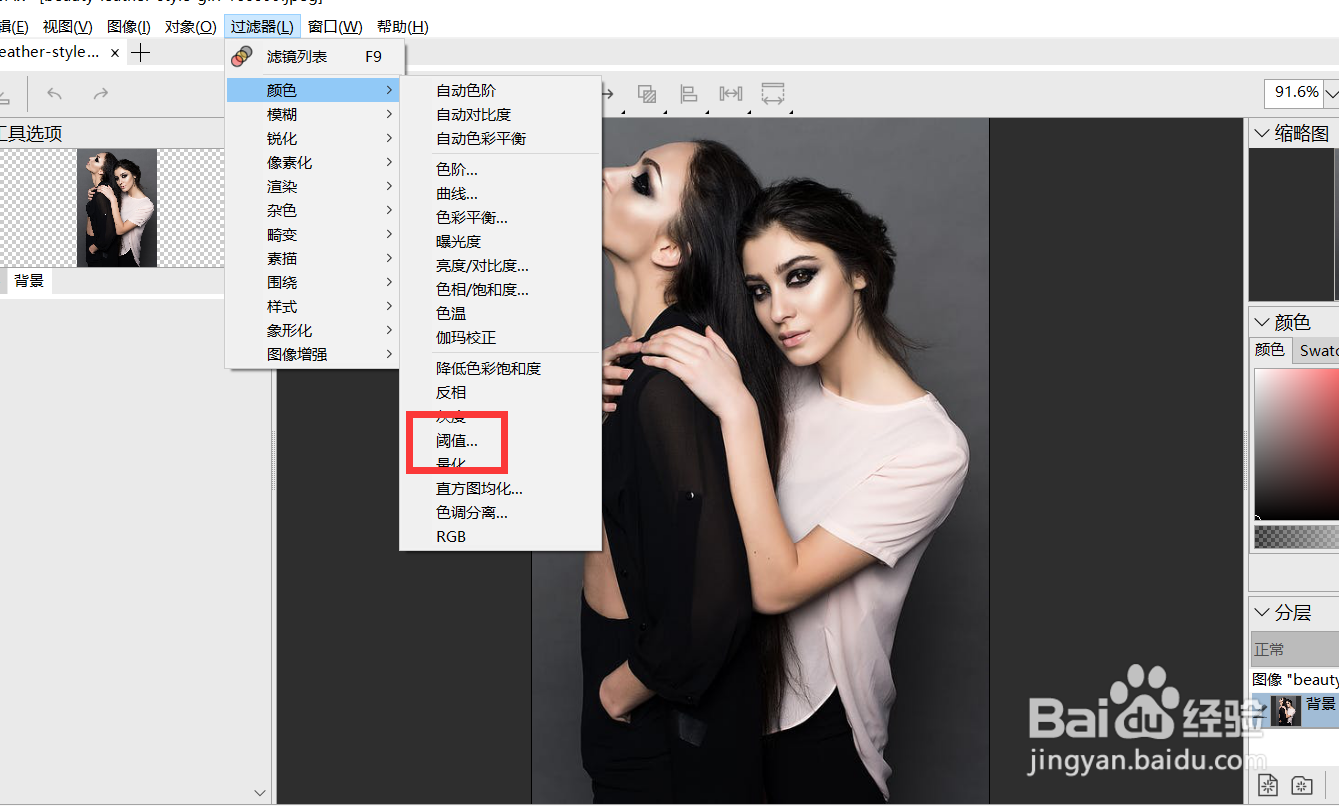The height and width of the screenshot is (806, 1339).
Task: Click the distribute horizontally spacing icon
Action: click(731, 94)
